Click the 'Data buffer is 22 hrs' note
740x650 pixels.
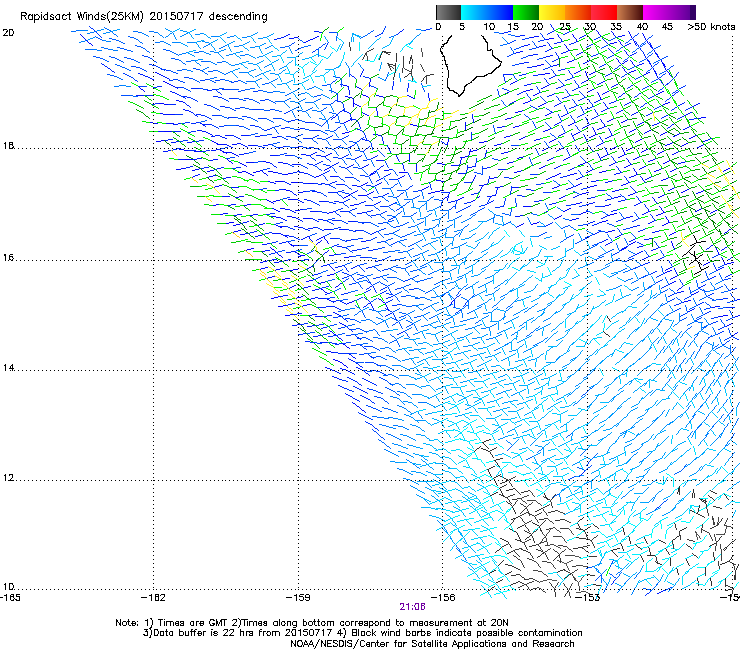point(362,633)
